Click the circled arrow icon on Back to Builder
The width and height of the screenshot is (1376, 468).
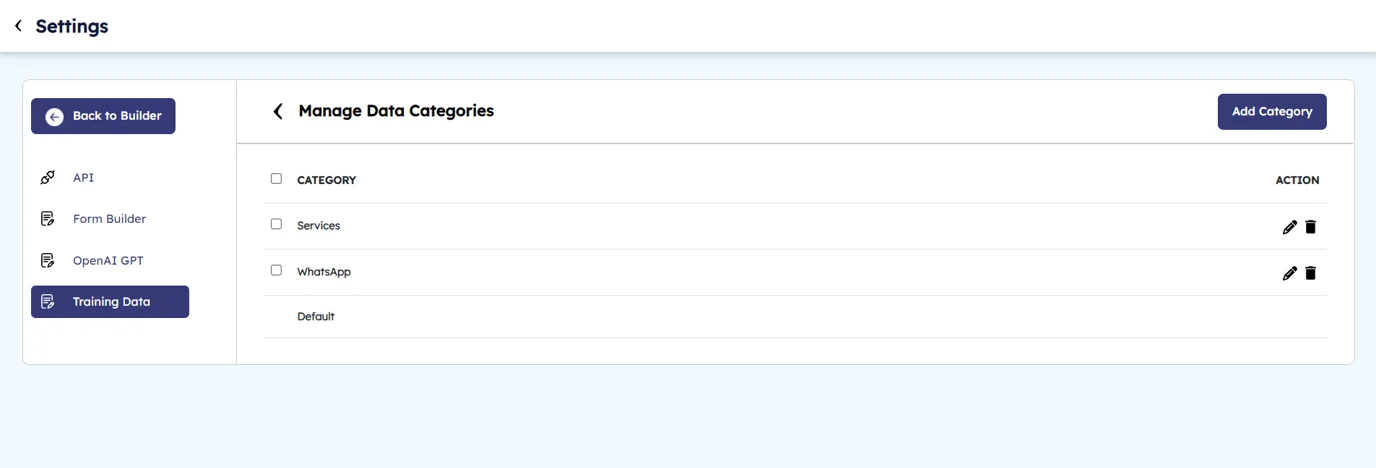click(54, 116)
